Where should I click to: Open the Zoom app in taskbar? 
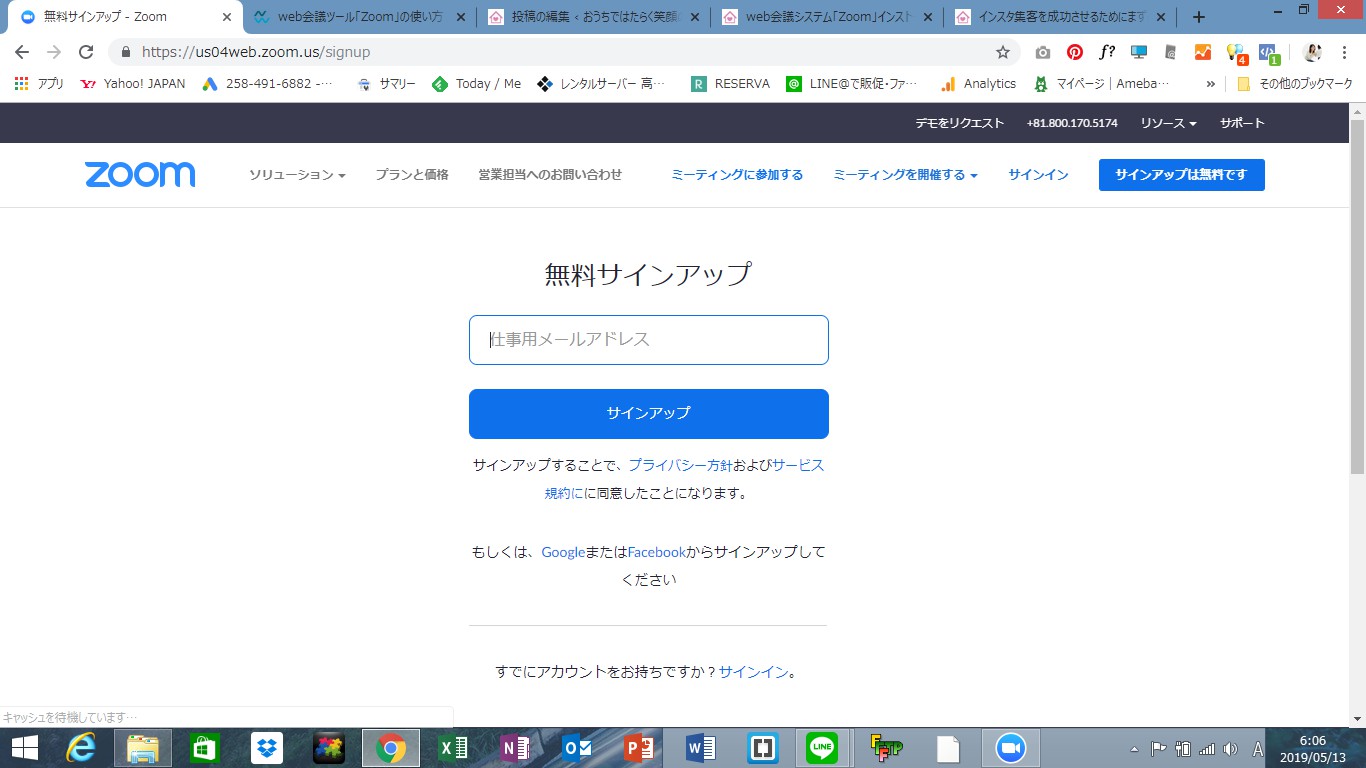click(x=1010, y=748)
